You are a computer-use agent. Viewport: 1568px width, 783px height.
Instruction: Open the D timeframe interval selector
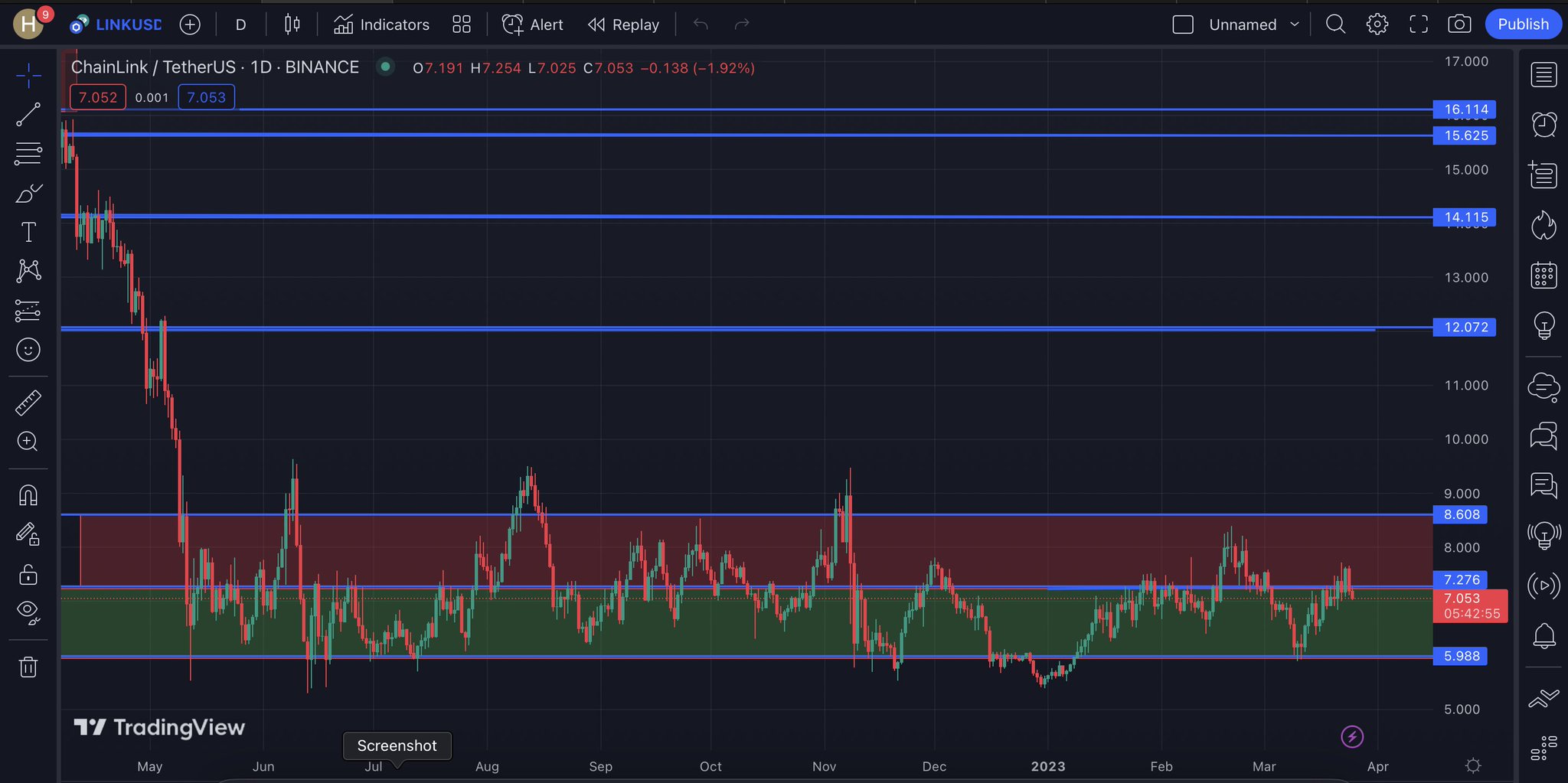(x=240, y=24)
